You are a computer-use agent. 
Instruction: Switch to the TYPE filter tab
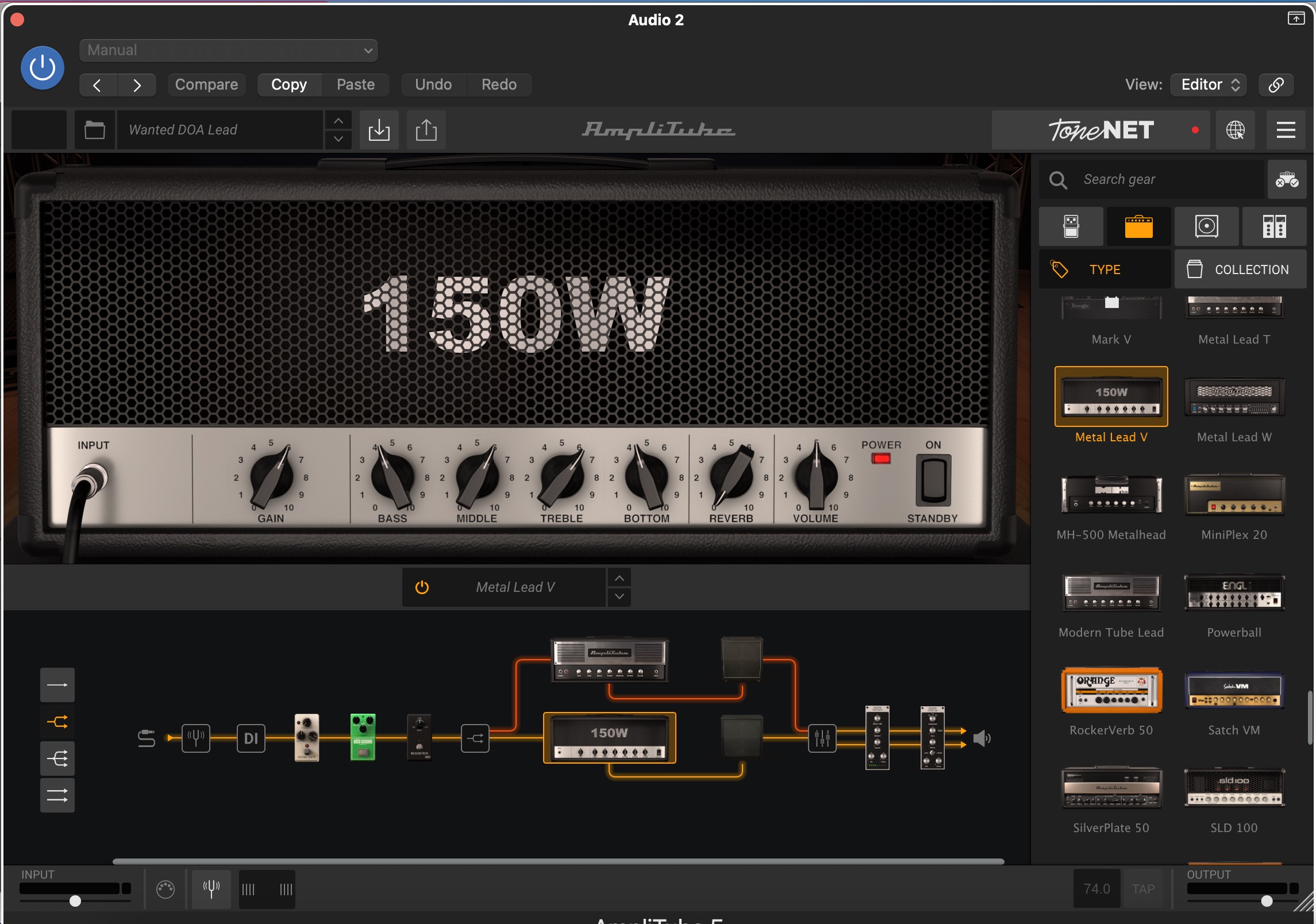click(1105, 269)
